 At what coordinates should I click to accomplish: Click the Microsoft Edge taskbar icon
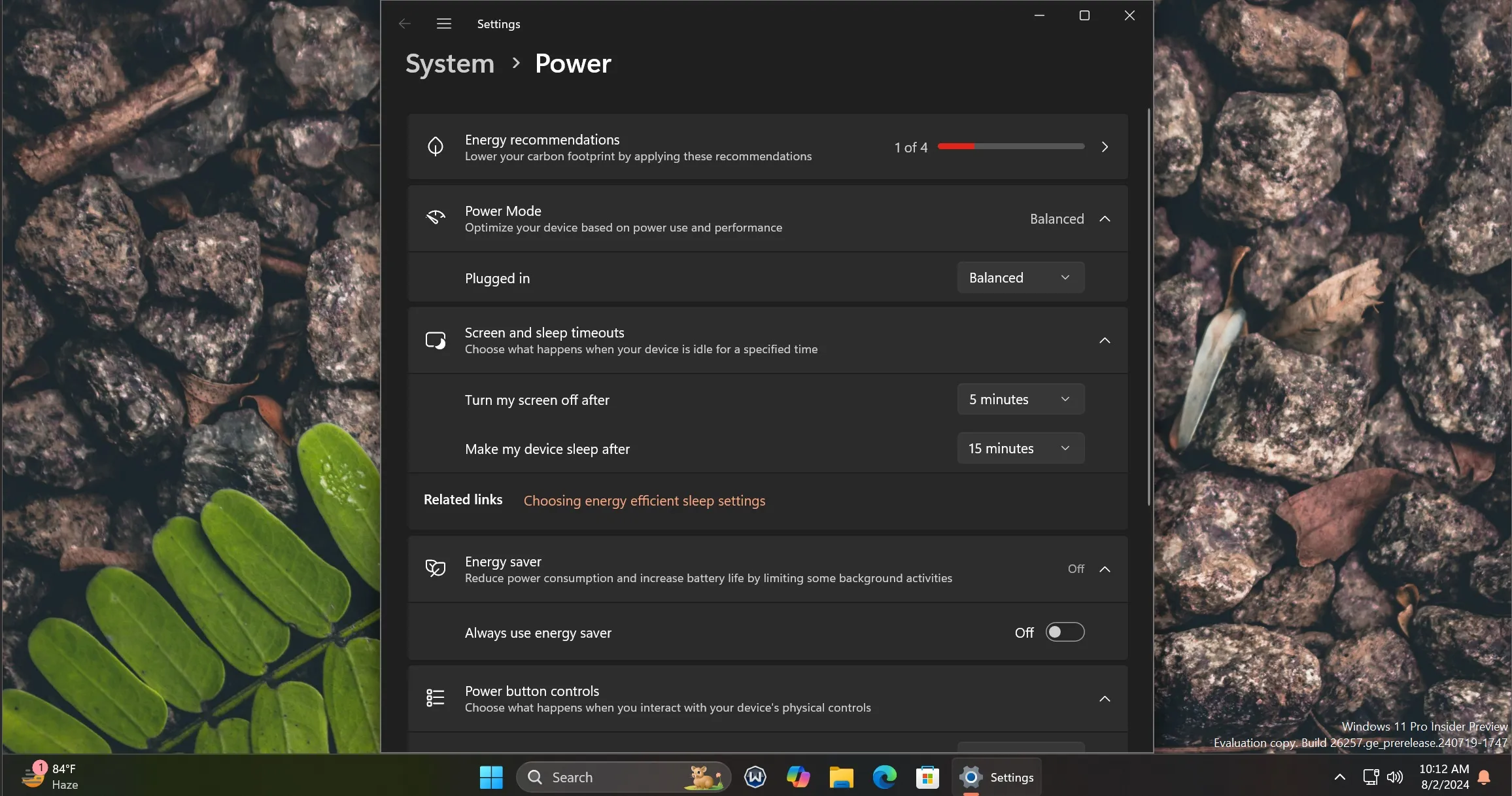coord(884,776)
